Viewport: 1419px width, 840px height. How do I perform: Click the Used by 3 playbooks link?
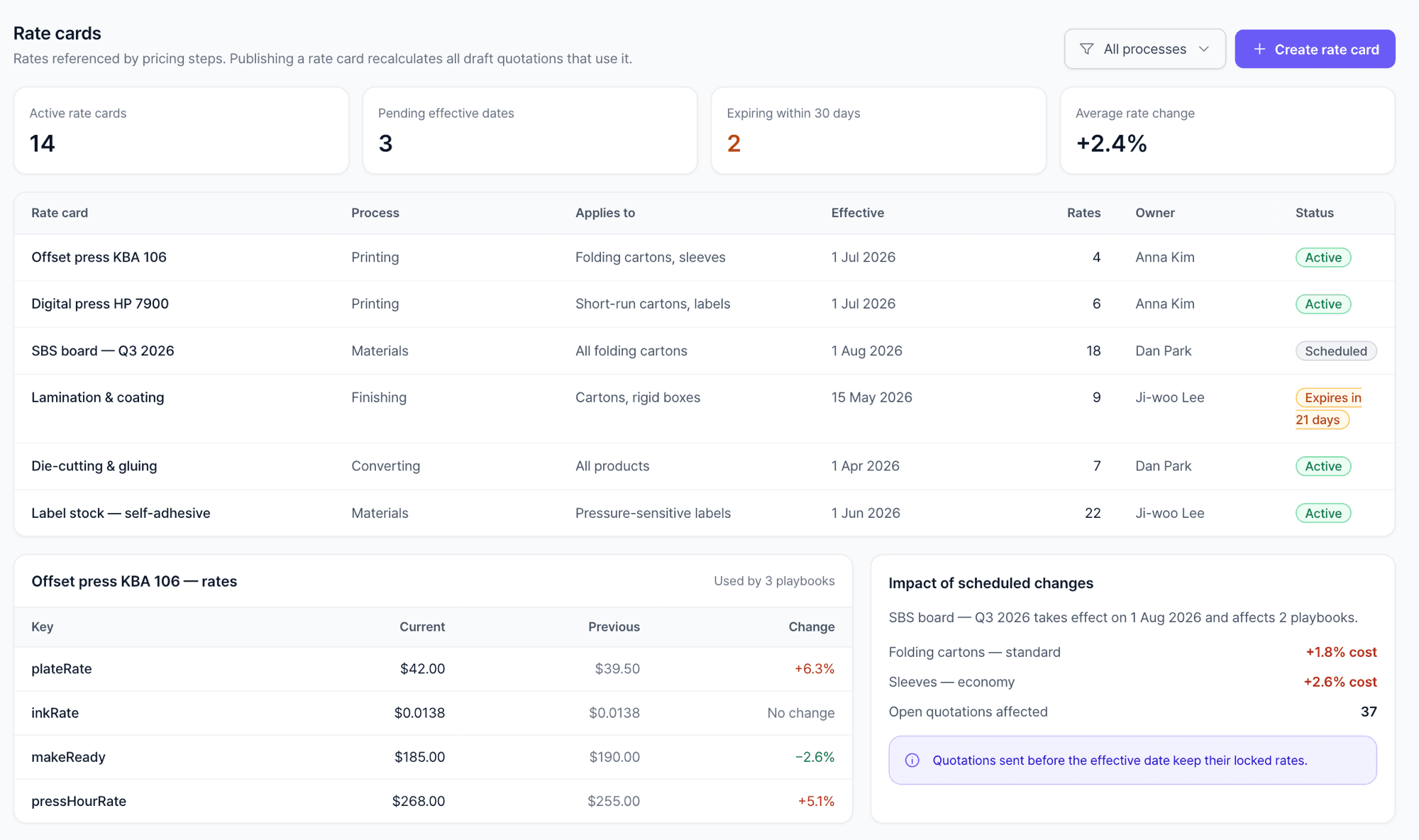pyautogui.click(x=774, y=581)
